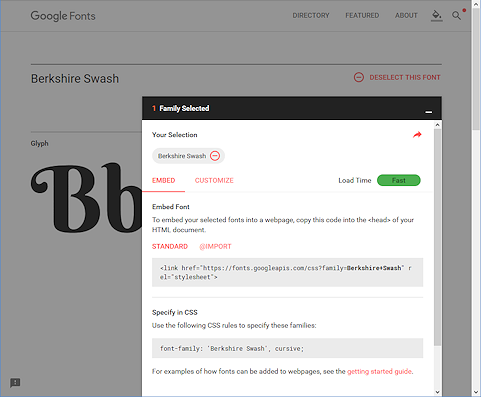Click the minus circle beside Deselect This Font

click(x=359, y=77)
